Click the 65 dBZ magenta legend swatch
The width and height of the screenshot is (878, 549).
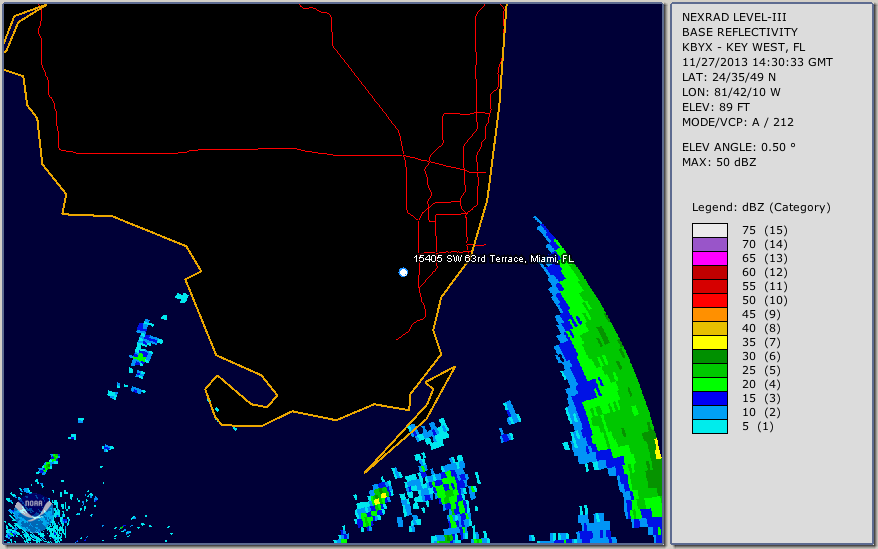coord(709,258)
